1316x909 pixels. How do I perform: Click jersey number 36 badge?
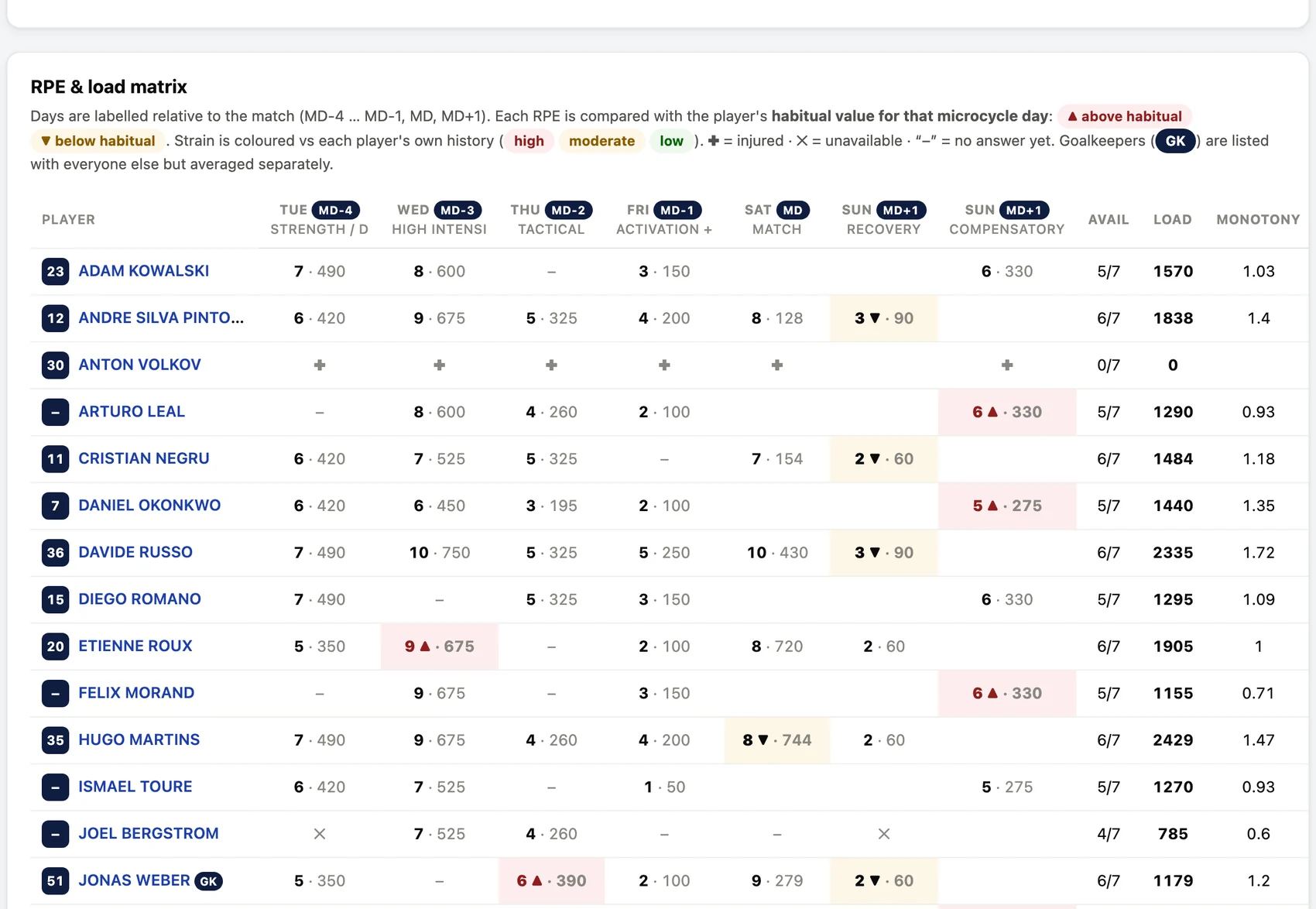pyautogui.click(x=55, y=552)
